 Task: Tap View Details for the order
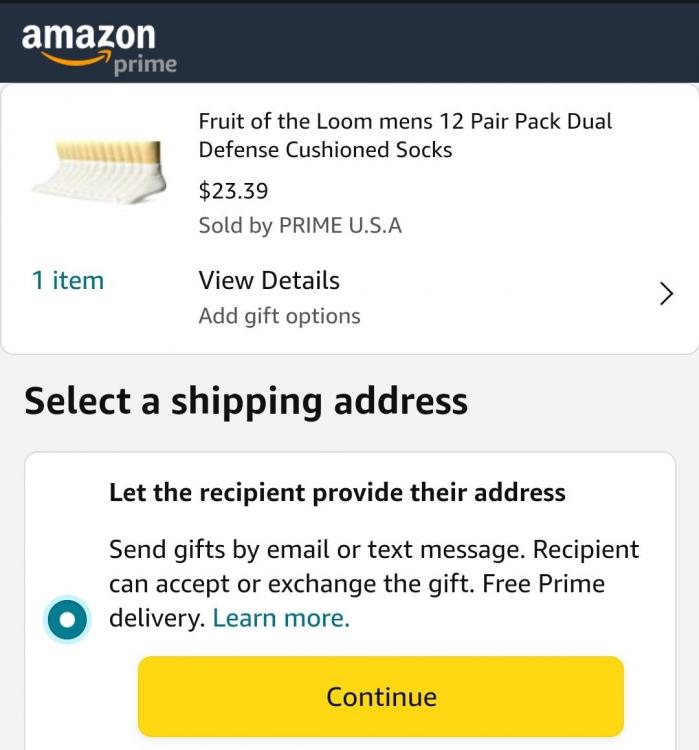(x=269, y=281)
